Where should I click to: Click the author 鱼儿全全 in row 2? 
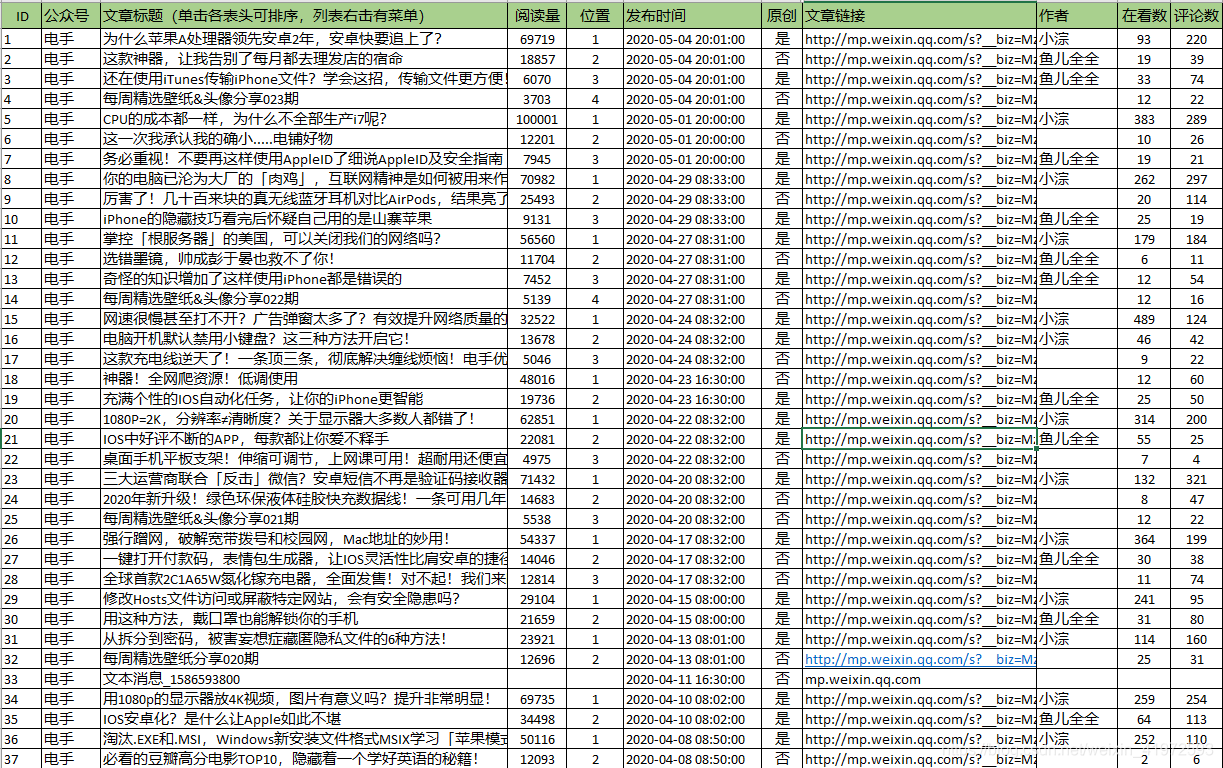coord(1069,59)
